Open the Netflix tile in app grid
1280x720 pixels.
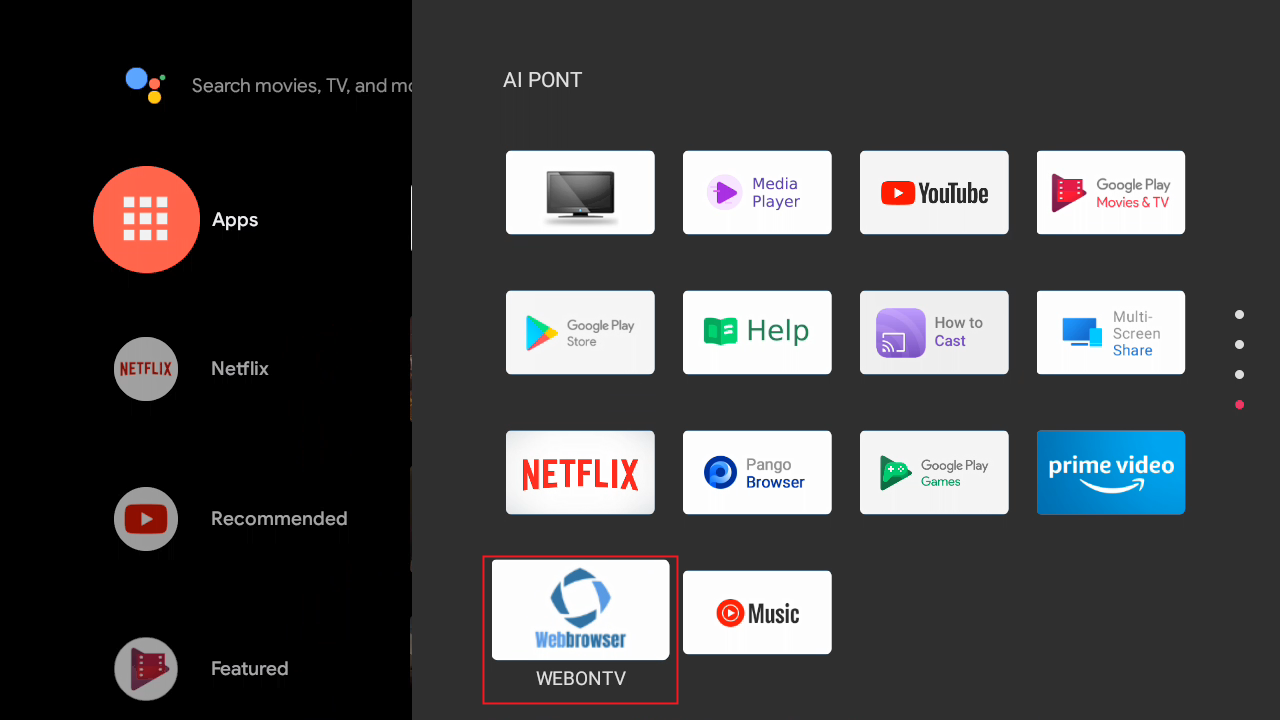point(580,473)
